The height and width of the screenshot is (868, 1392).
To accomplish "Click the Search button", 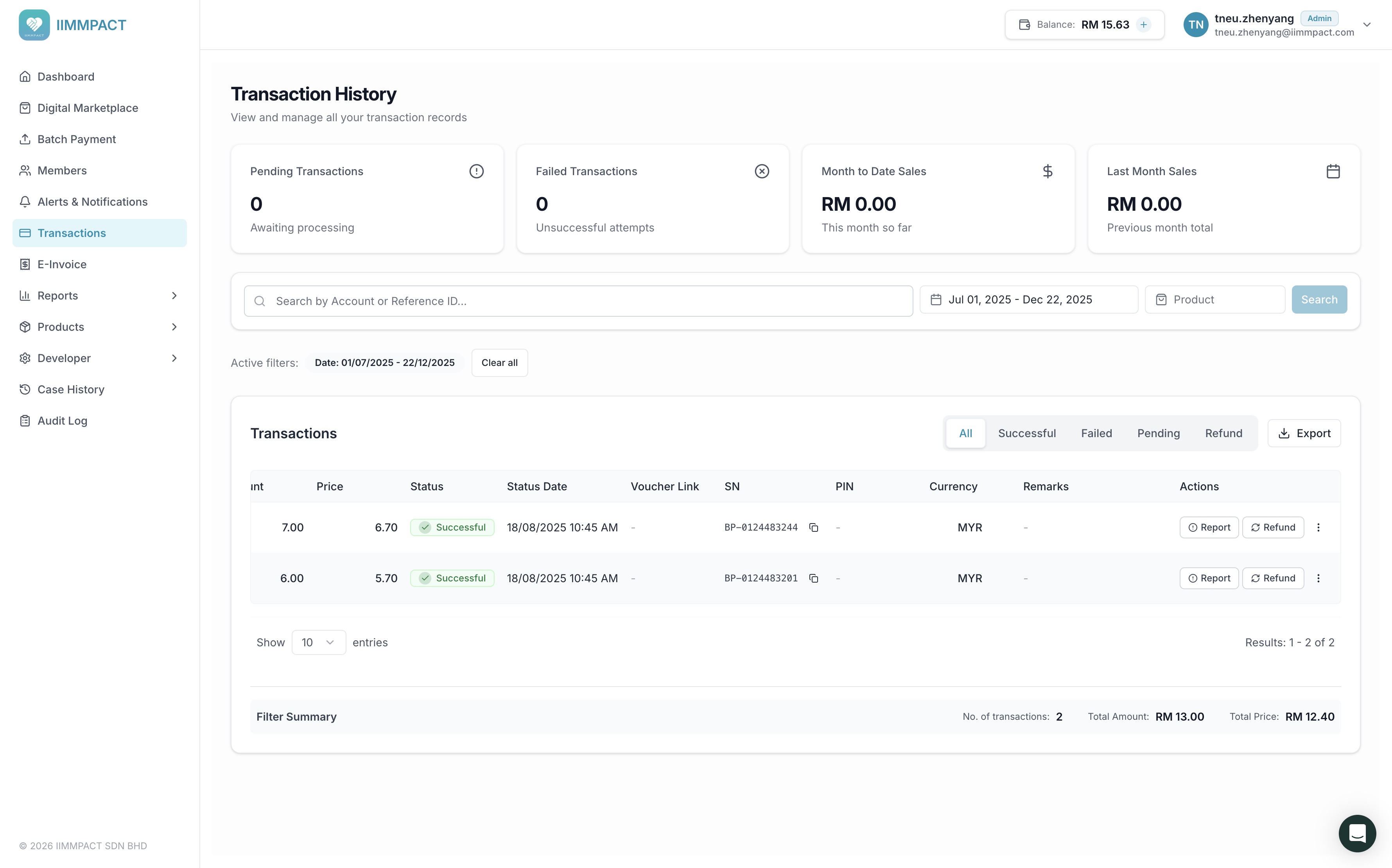I will point(1318,299).
